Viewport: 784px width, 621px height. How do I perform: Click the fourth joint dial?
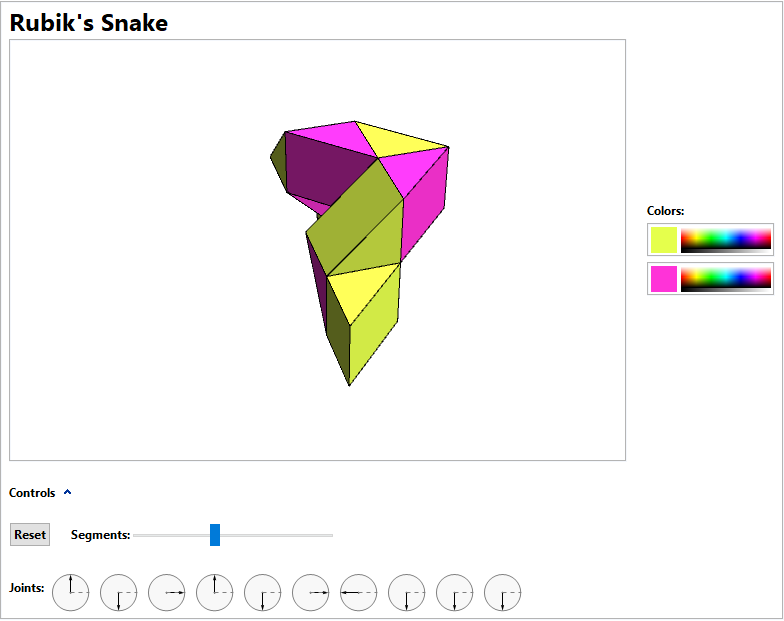[215, 593]
